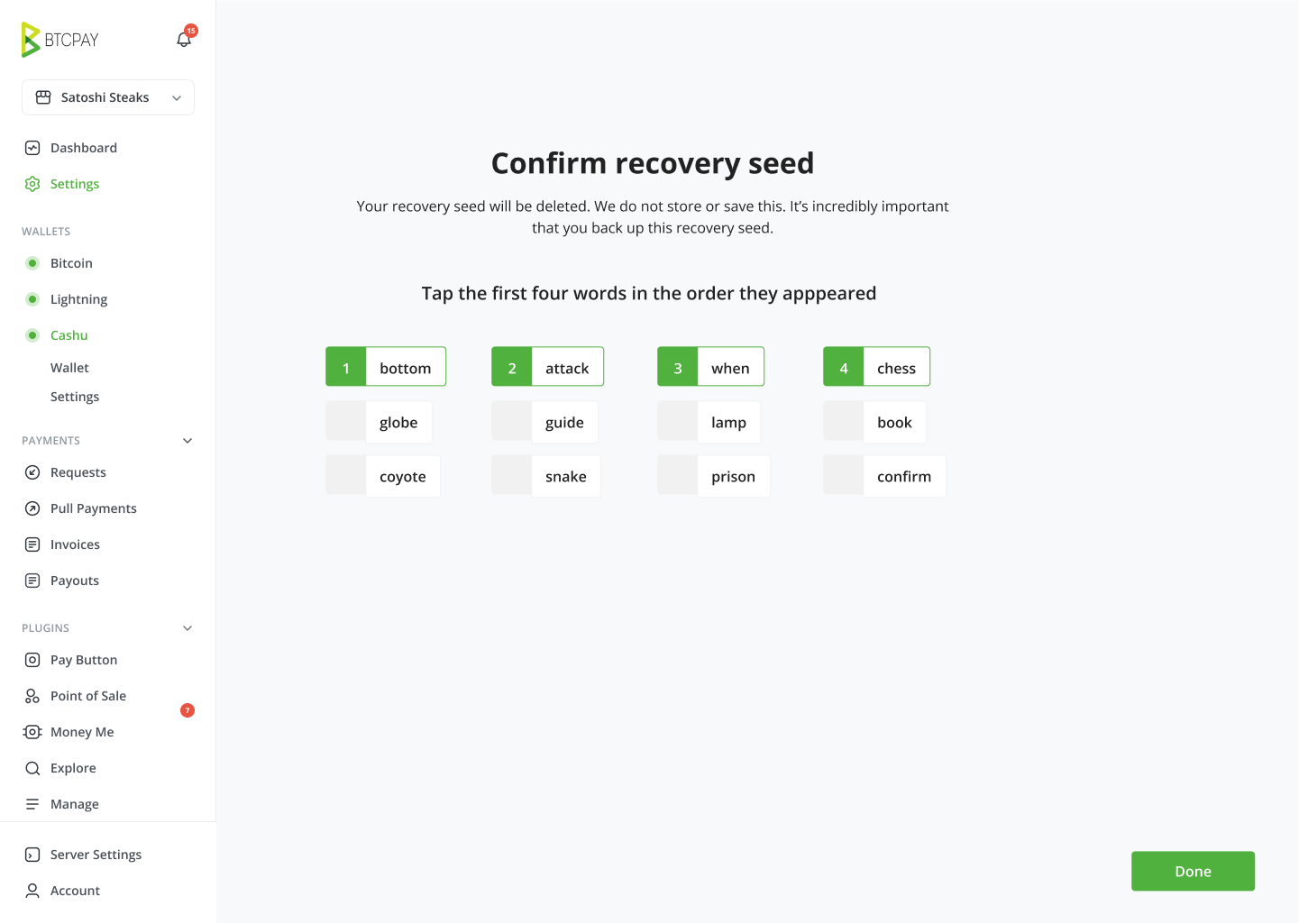Click the Settings gear icon
This screenshot has width=1299, height=924.
32,184
